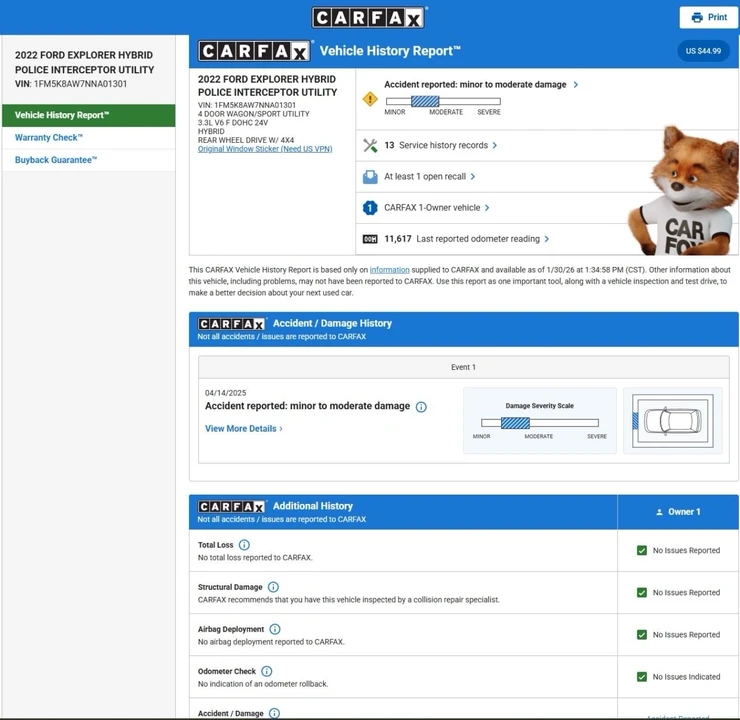Click the US $44.99 price badge
The image size is (740, 720).
click(x=703, y=51)
